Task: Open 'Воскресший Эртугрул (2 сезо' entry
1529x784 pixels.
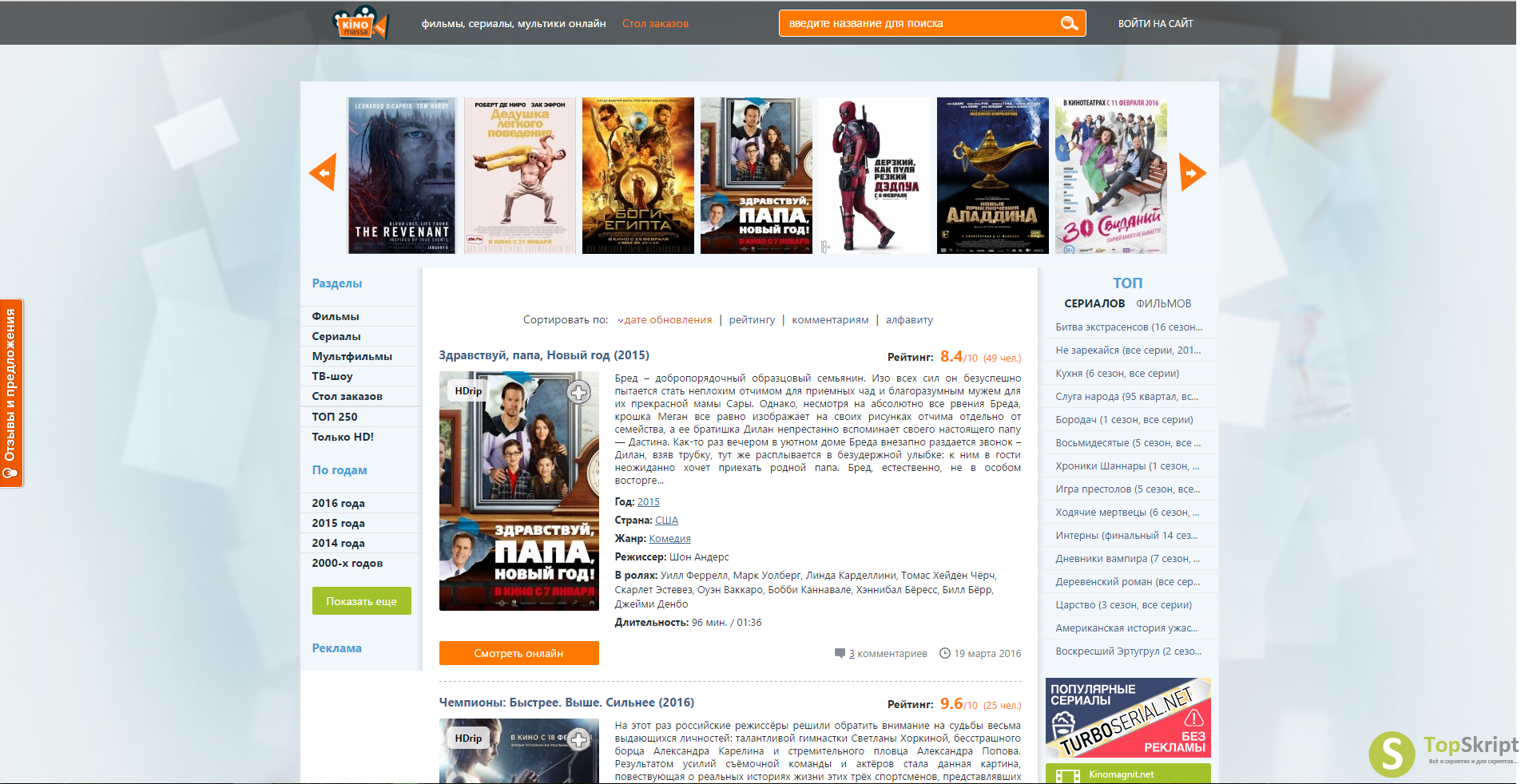Action: [1129, 651]
